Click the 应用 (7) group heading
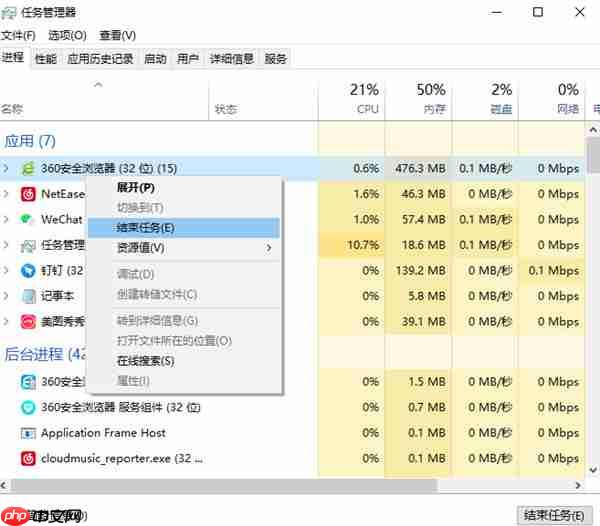This screenshot has width=600, height=526. (30, 141)
